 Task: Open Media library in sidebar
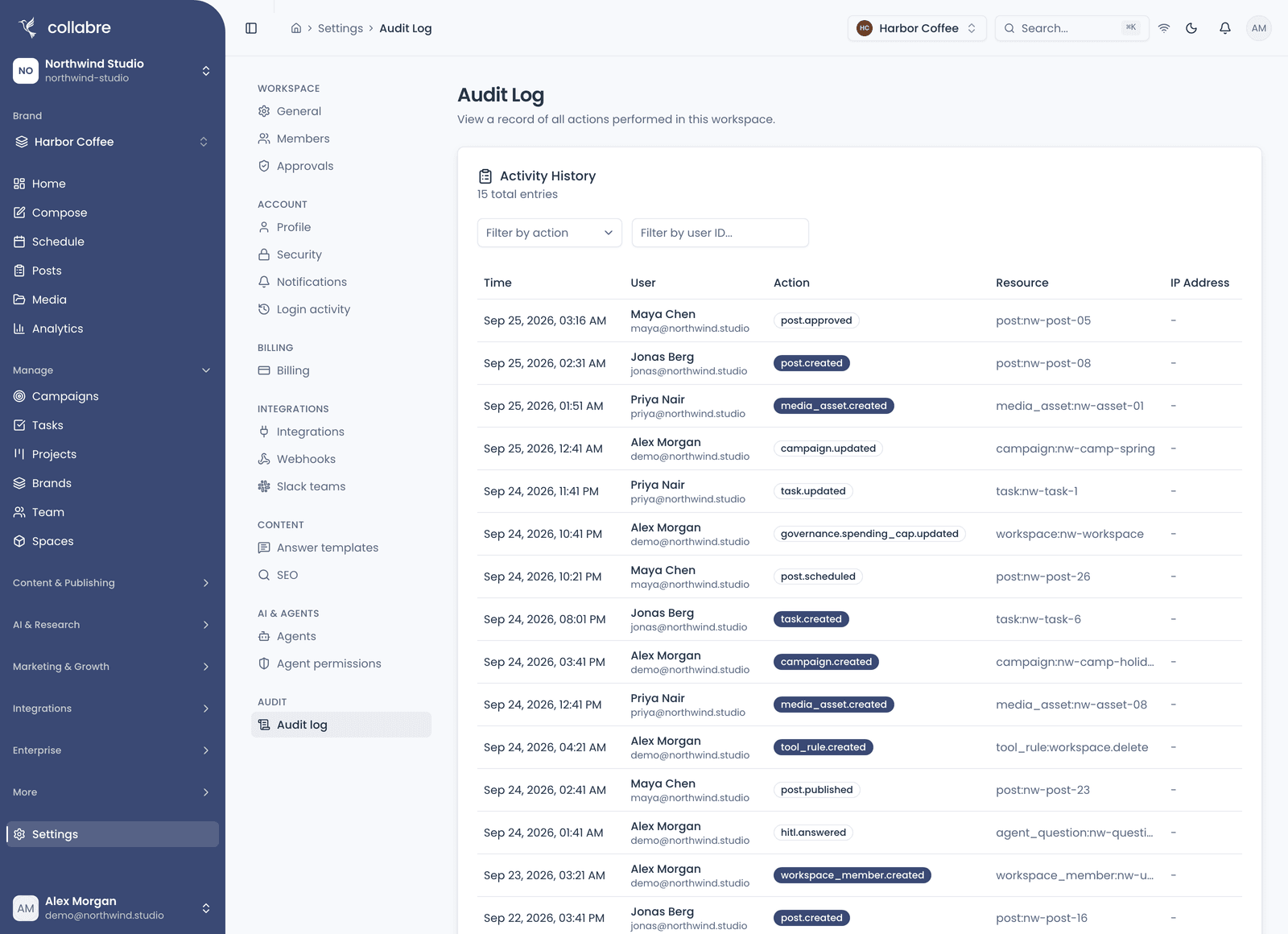click(x=113, y=300)
